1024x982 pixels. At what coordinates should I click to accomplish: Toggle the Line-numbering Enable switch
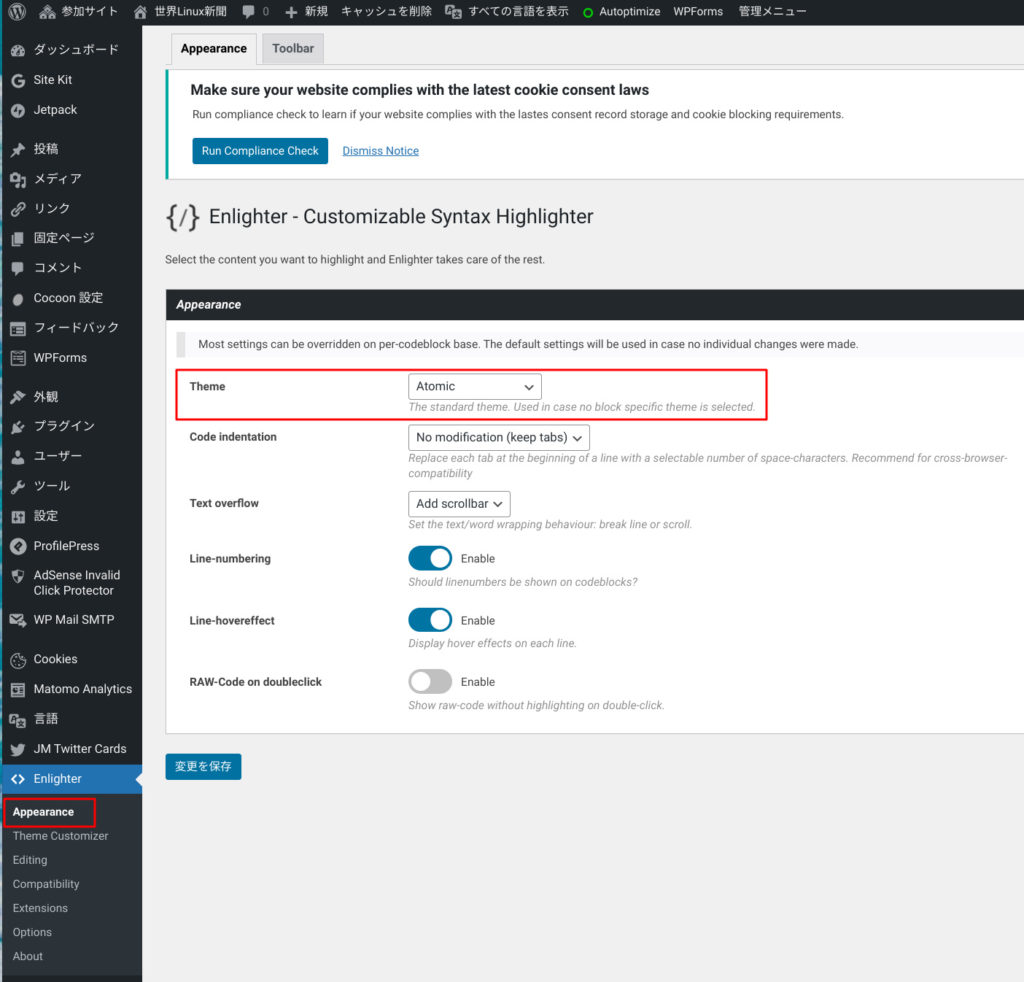430,558
